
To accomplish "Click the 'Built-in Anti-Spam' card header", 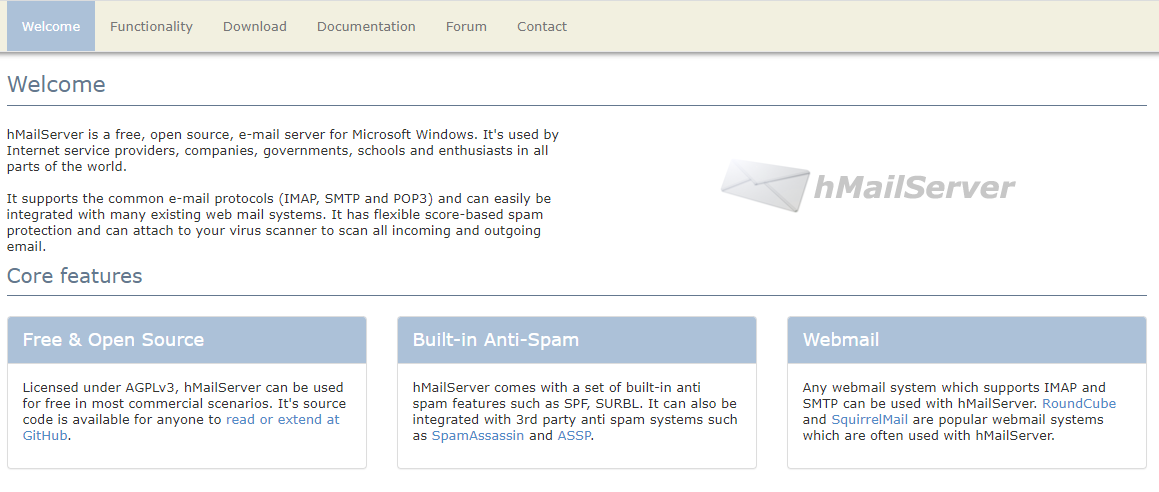I will point(577,340).
